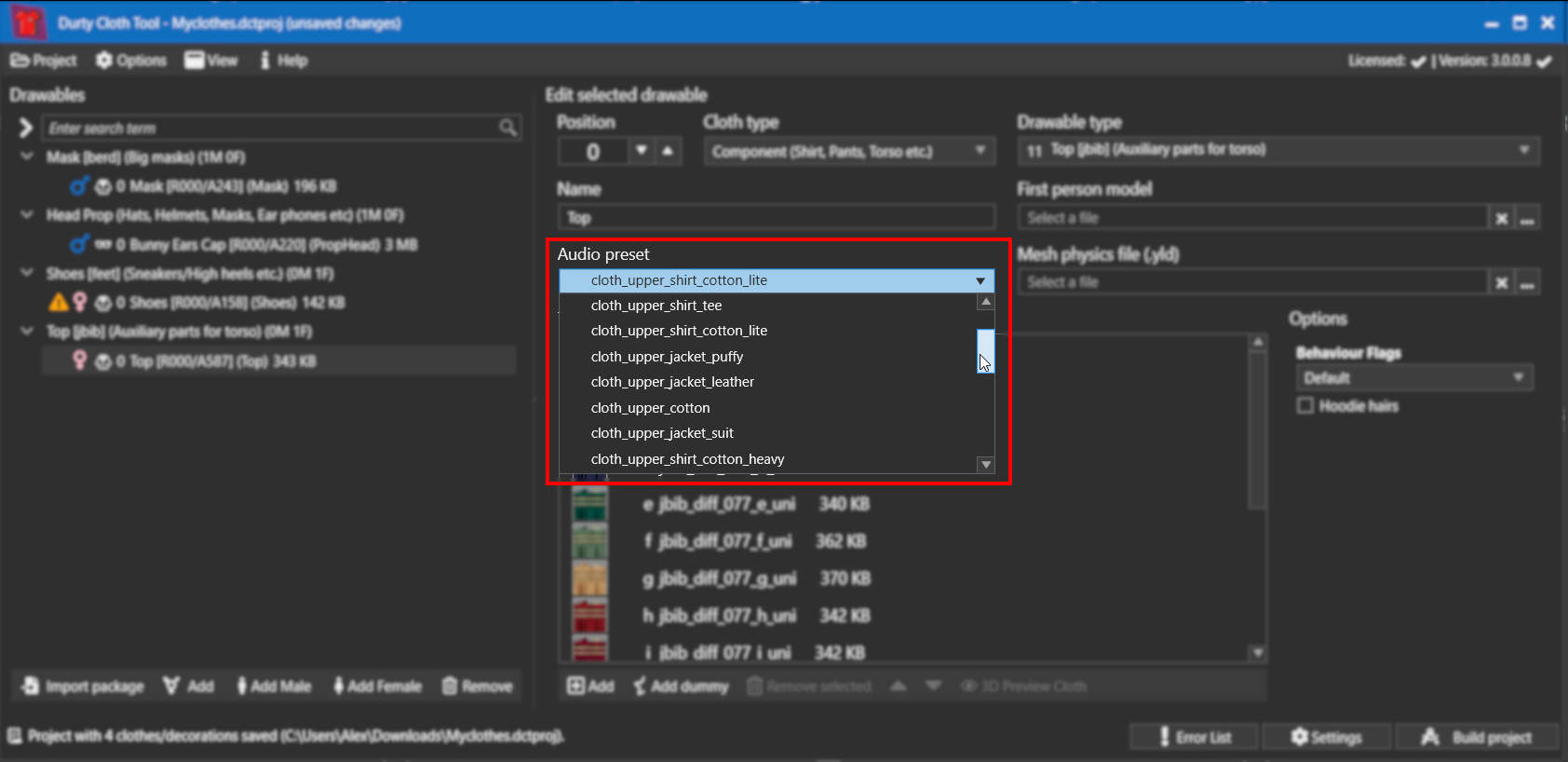Collapse the Audio preset combo box
Image resolution: width=1568 pixels, height=762 pixels.
point(980,280)
